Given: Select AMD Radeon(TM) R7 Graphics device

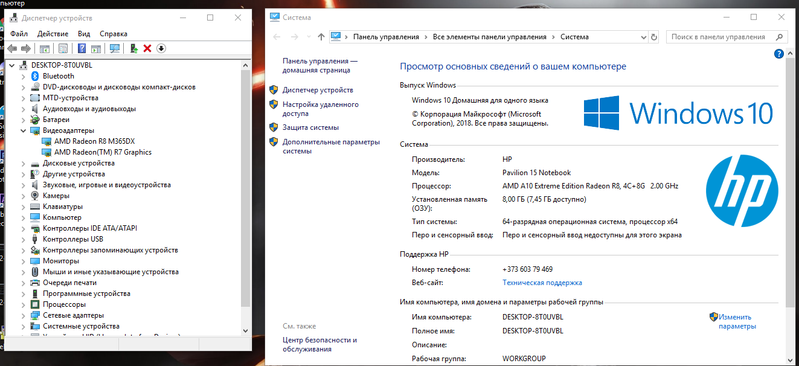Looking at the screenshot, I should (x=102, y=152).
